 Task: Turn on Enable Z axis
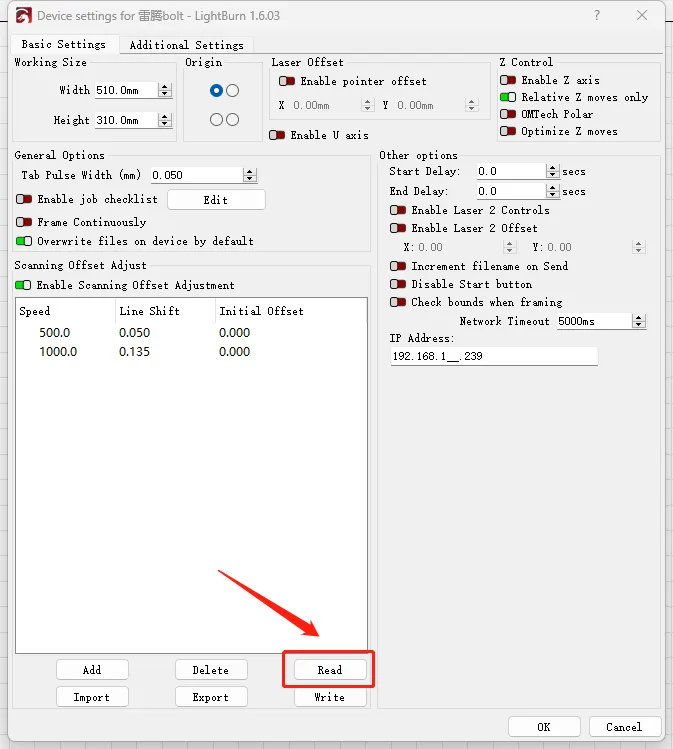(x=508, y=80)
